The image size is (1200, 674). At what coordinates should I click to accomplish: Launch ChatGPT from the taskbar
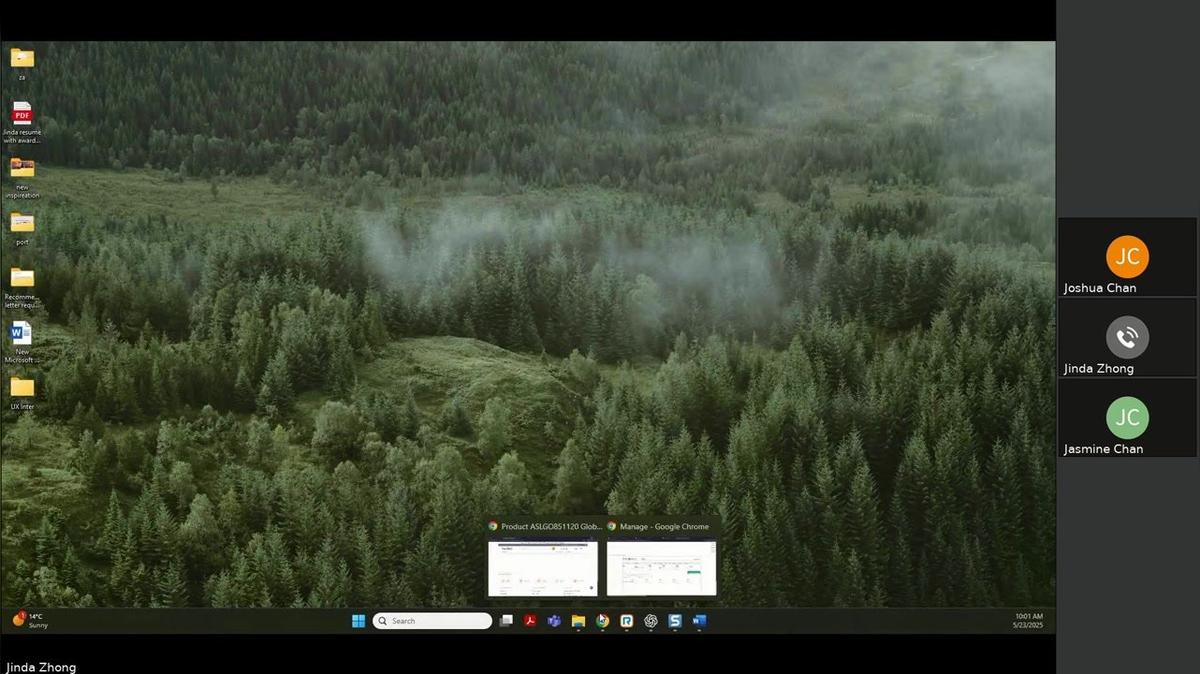[650, 620]
